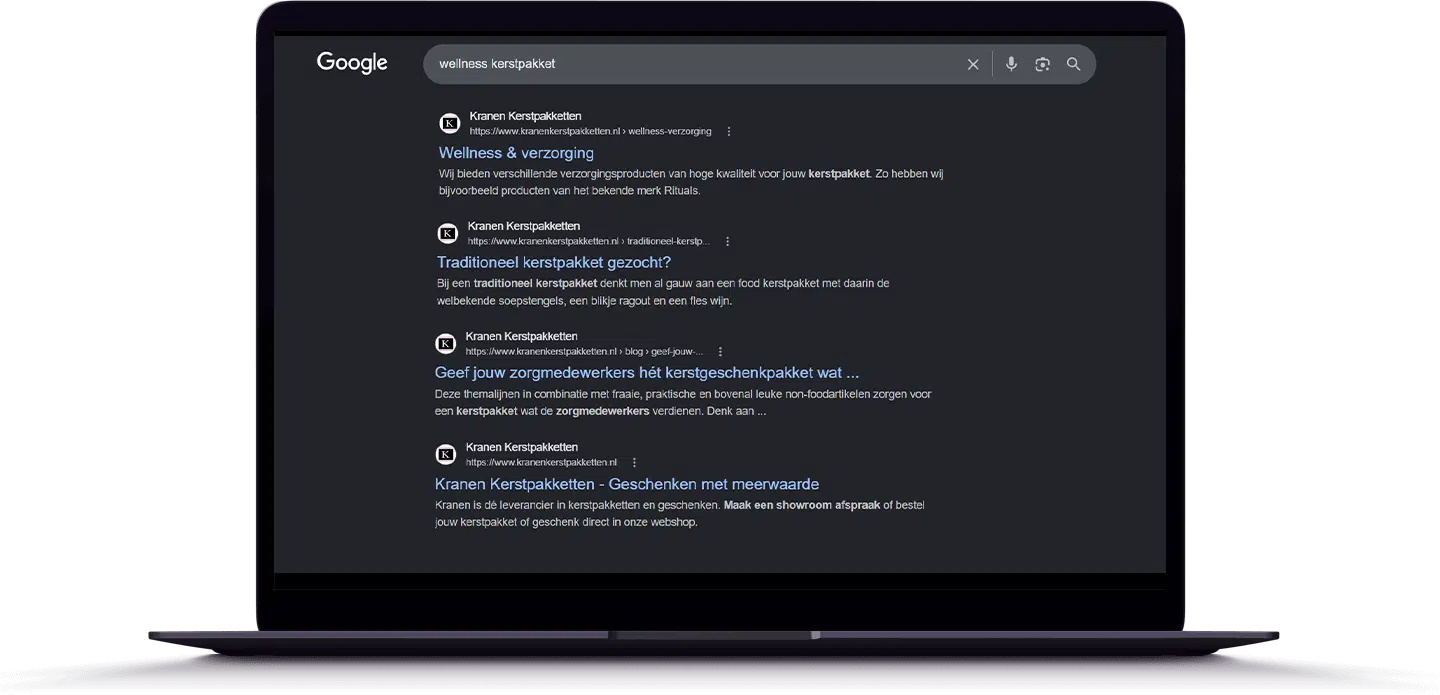Screen dimensions: 1440x695
Task: Click the Kranen favicon of the homepage result
Action: click(x=446, y=454)
